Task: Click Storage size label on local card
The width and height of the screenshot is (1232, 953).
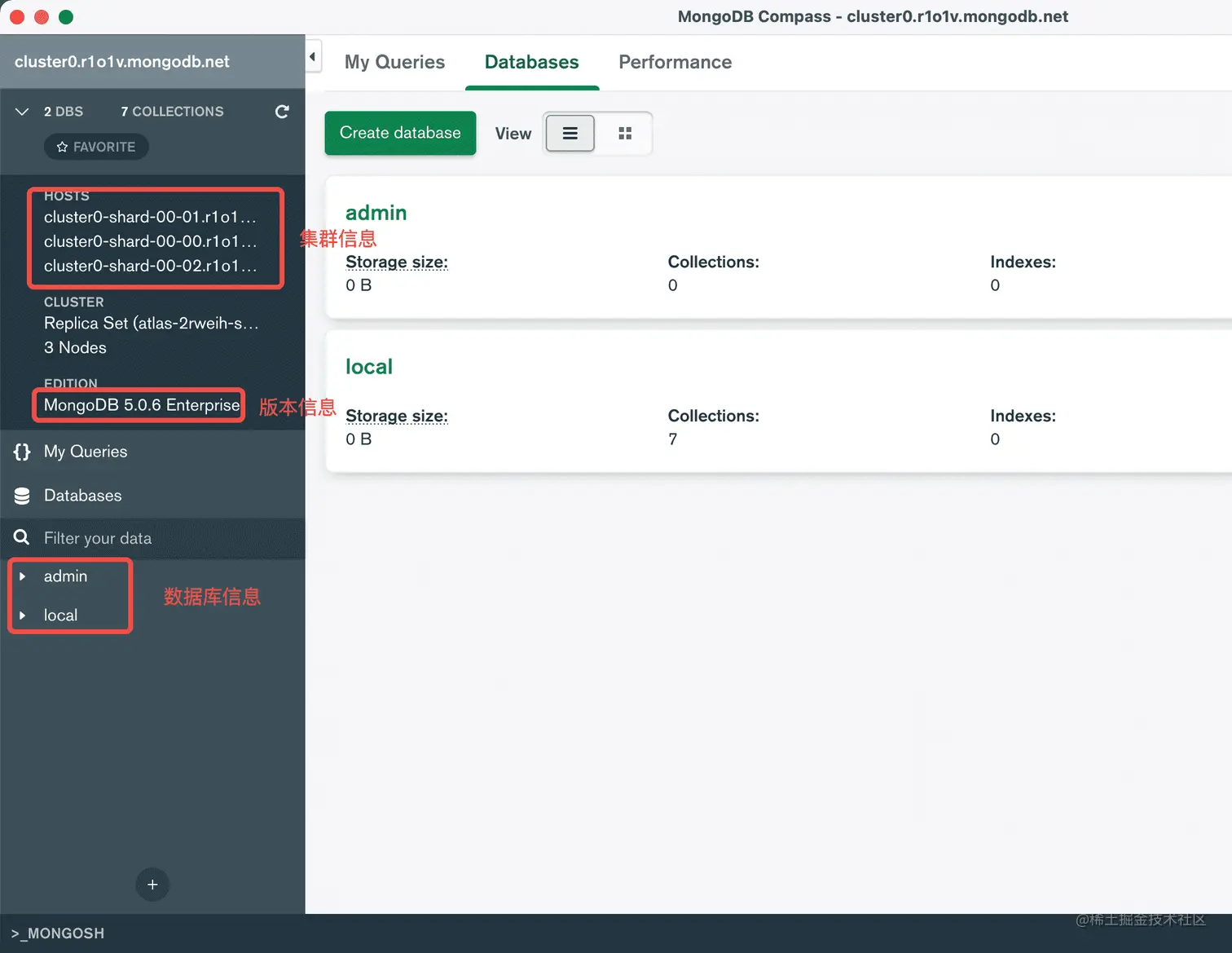Action: pos(397,417)
